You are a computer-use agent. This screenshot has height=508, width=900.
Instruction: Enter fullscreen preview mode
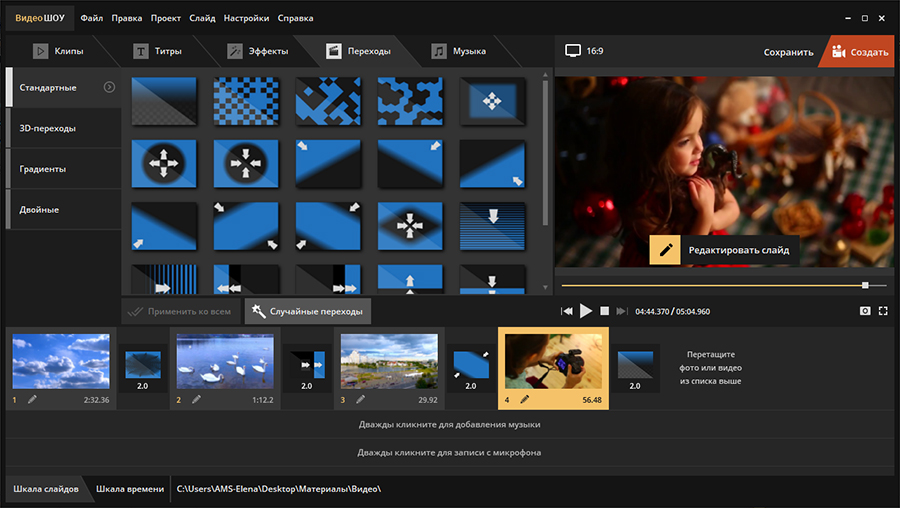click(883, 311)
